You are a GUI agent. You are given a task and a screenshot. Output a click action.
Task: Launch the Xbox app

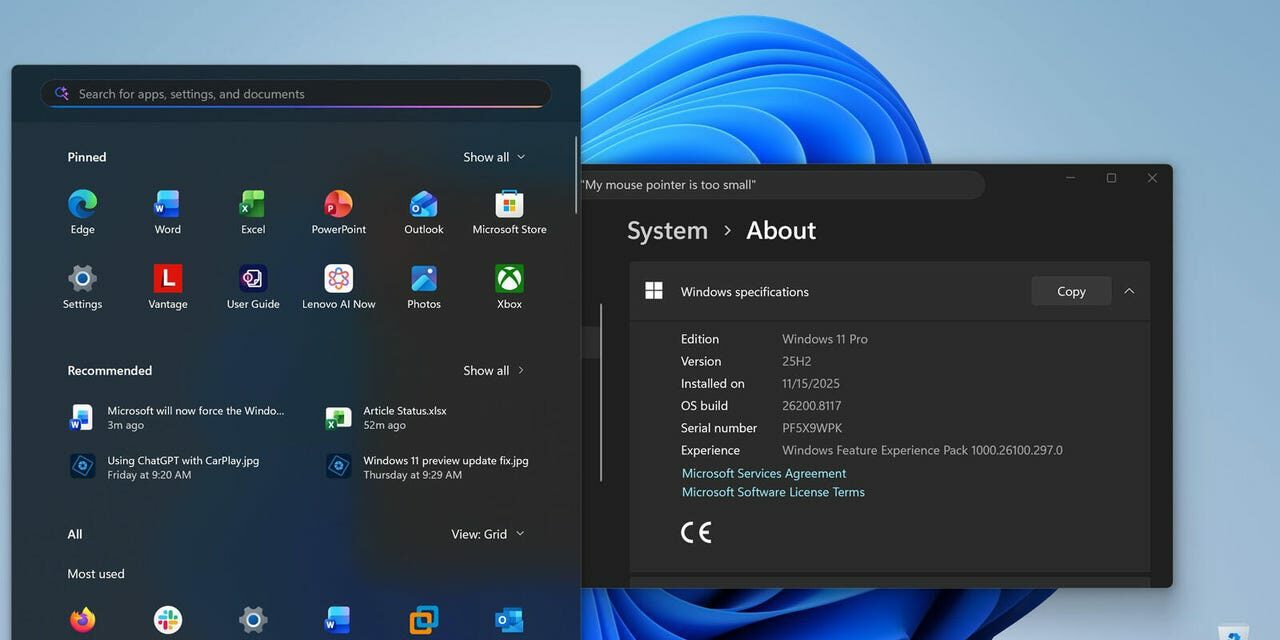[x=509, y=284]
